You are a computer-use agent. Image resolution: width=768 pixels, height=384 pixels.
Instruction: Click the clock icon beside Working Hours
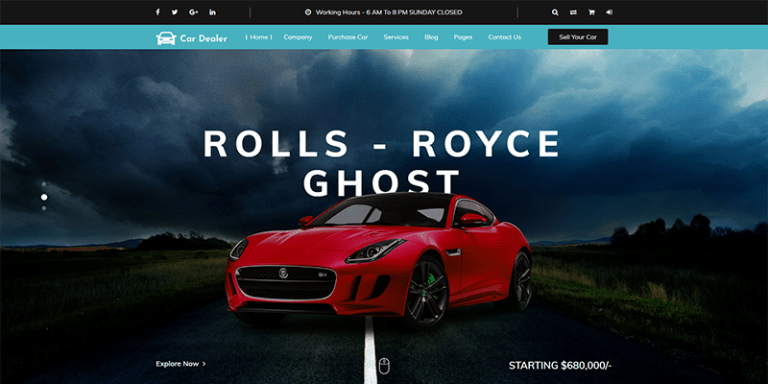point(308,12)
